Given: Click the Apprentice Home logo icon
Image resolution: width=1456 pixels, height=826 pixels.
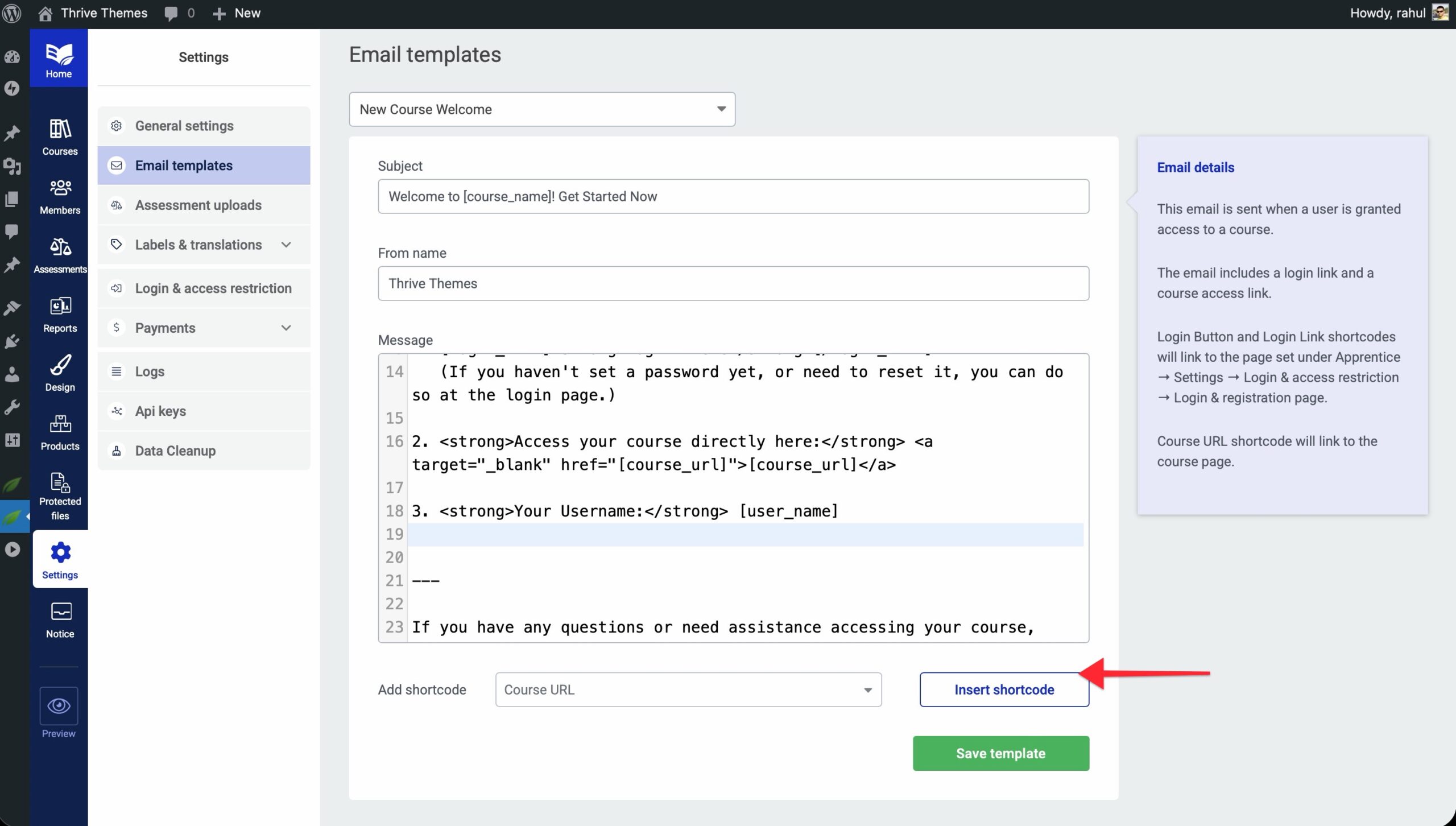Looking at the screenshot, I should (x=59, y=55).
